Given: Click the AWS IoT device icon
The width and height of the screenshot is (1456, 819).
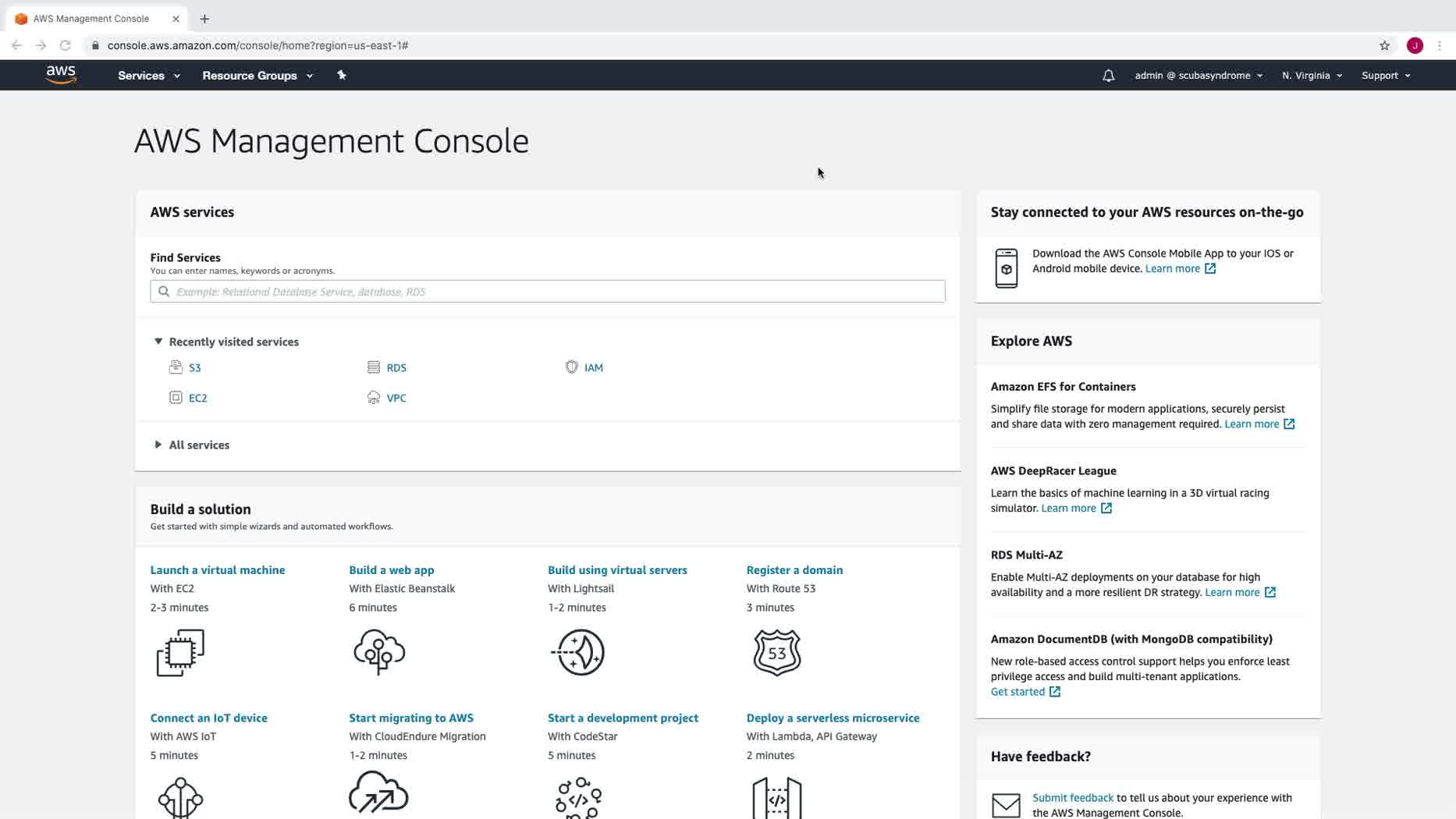Looking at the screenshot, I should pos(180,797).
